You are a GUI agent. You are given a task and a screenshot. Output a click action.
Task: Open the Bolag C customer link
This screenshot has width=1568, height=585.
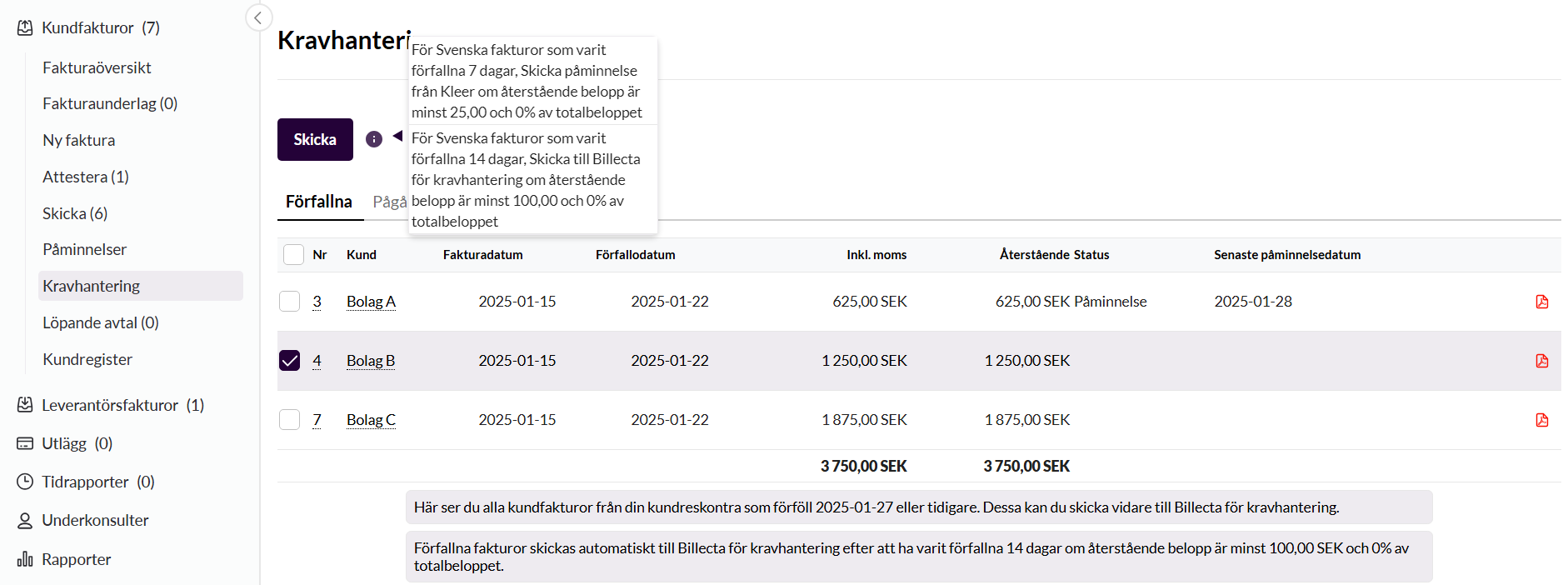371,420
